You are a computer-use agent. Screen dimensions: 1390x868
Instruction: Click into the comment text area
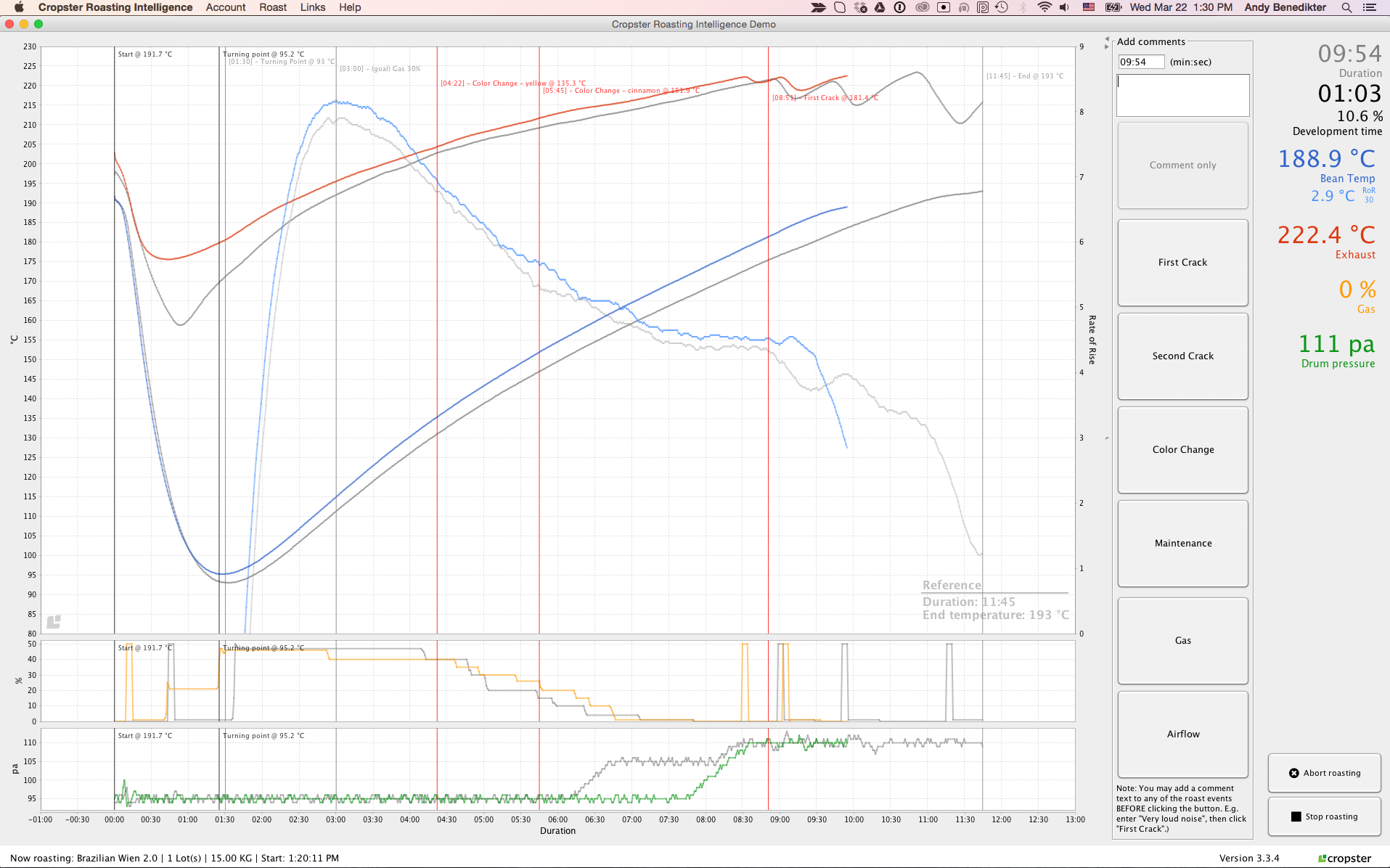(x=1183, y=95)
